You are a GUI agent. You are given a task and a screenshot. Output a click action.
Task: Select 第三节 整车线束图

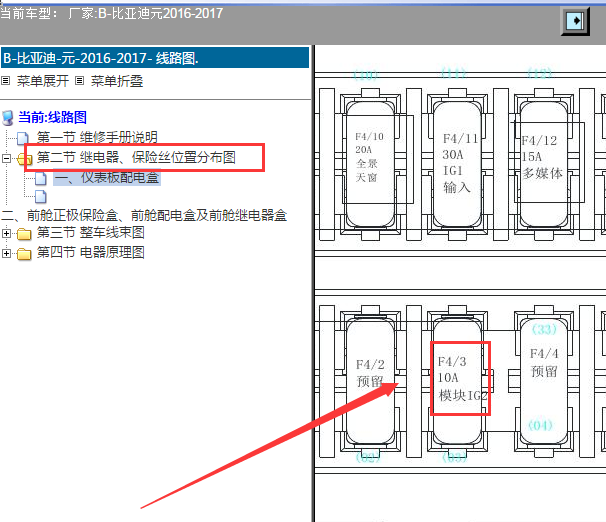(x=90, y=233)
